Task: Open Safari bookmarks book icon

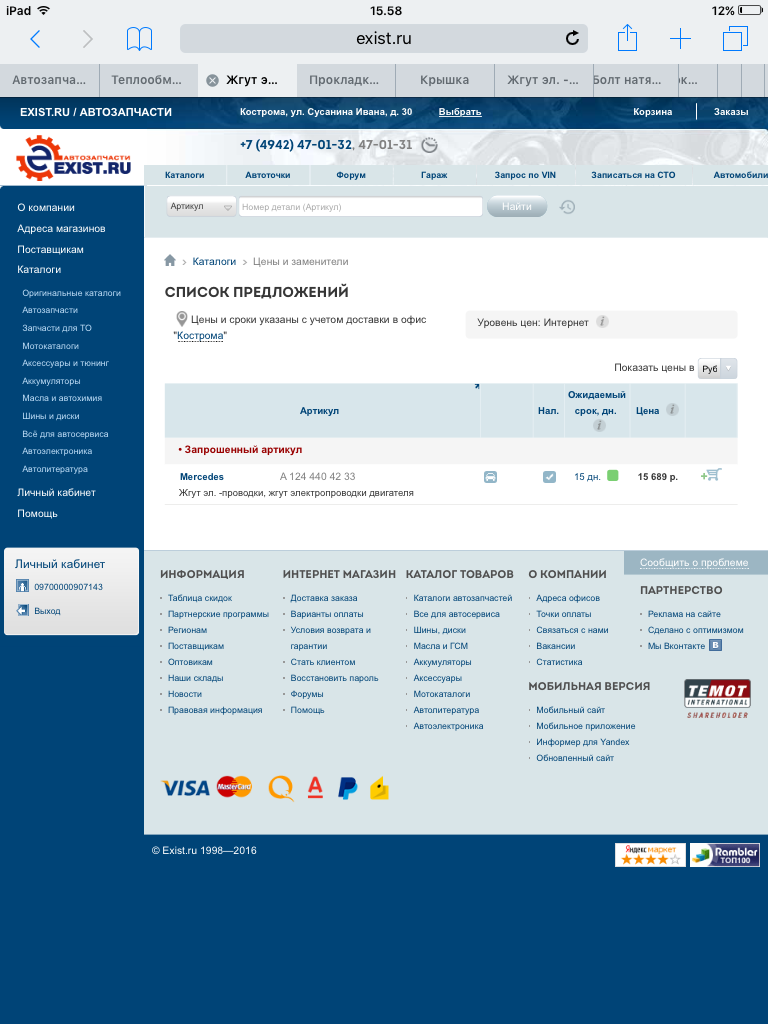Action: tap(139, 39)
